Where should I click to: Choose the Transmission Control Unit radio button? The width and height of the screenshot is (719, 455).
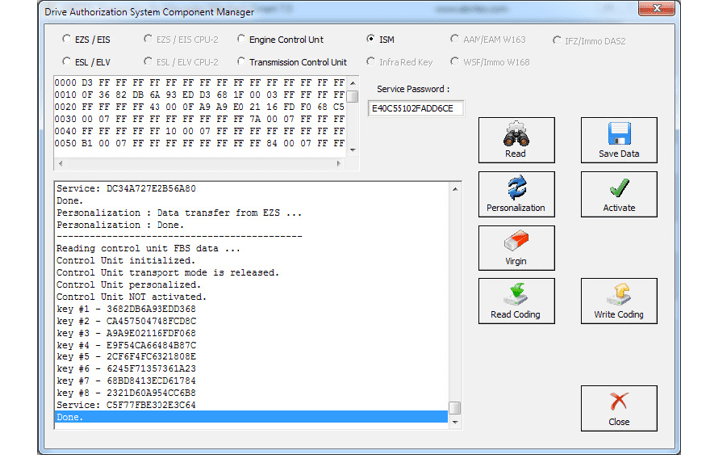(x=242, y=62)
